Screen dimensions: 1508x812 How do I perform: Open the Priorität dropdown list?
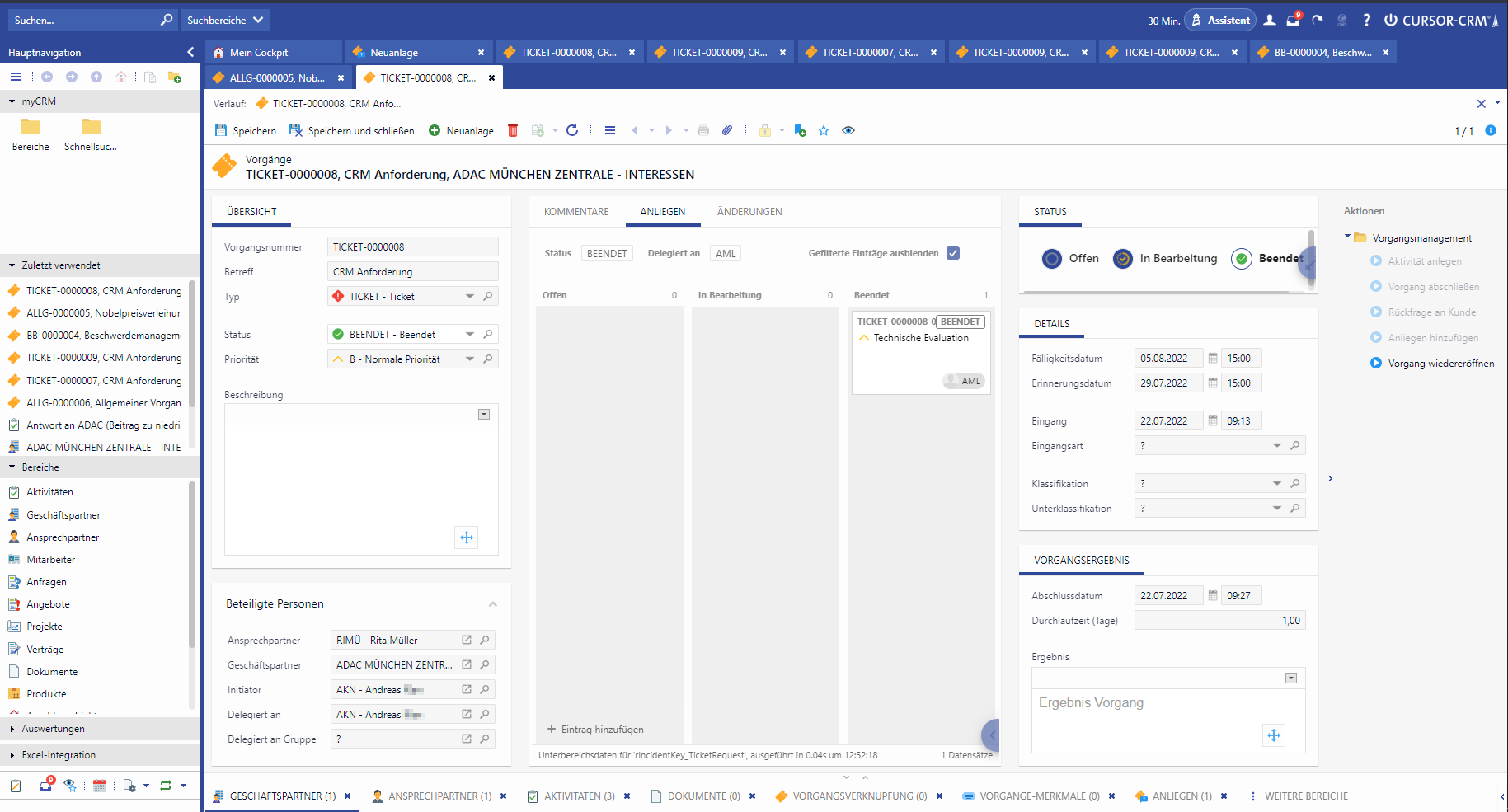coord(470,359)
